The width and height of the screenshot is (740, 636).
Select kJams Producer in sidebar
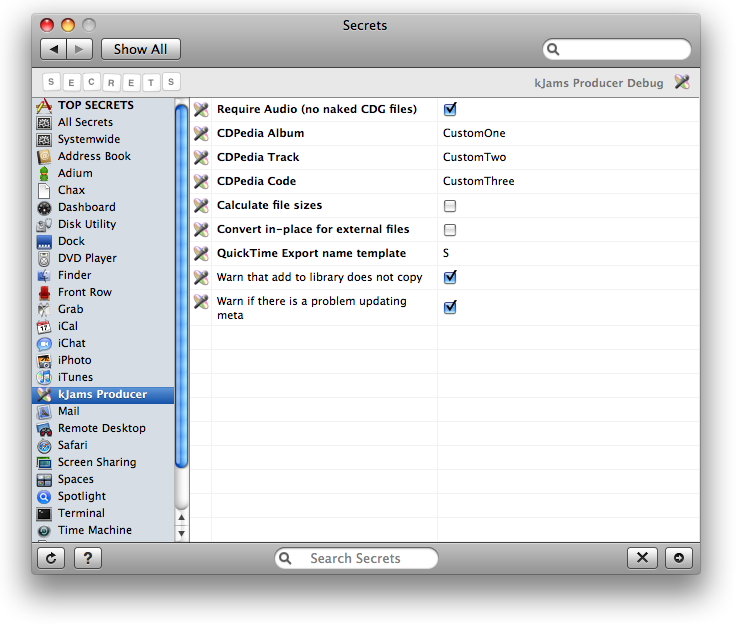pos(103,395)
